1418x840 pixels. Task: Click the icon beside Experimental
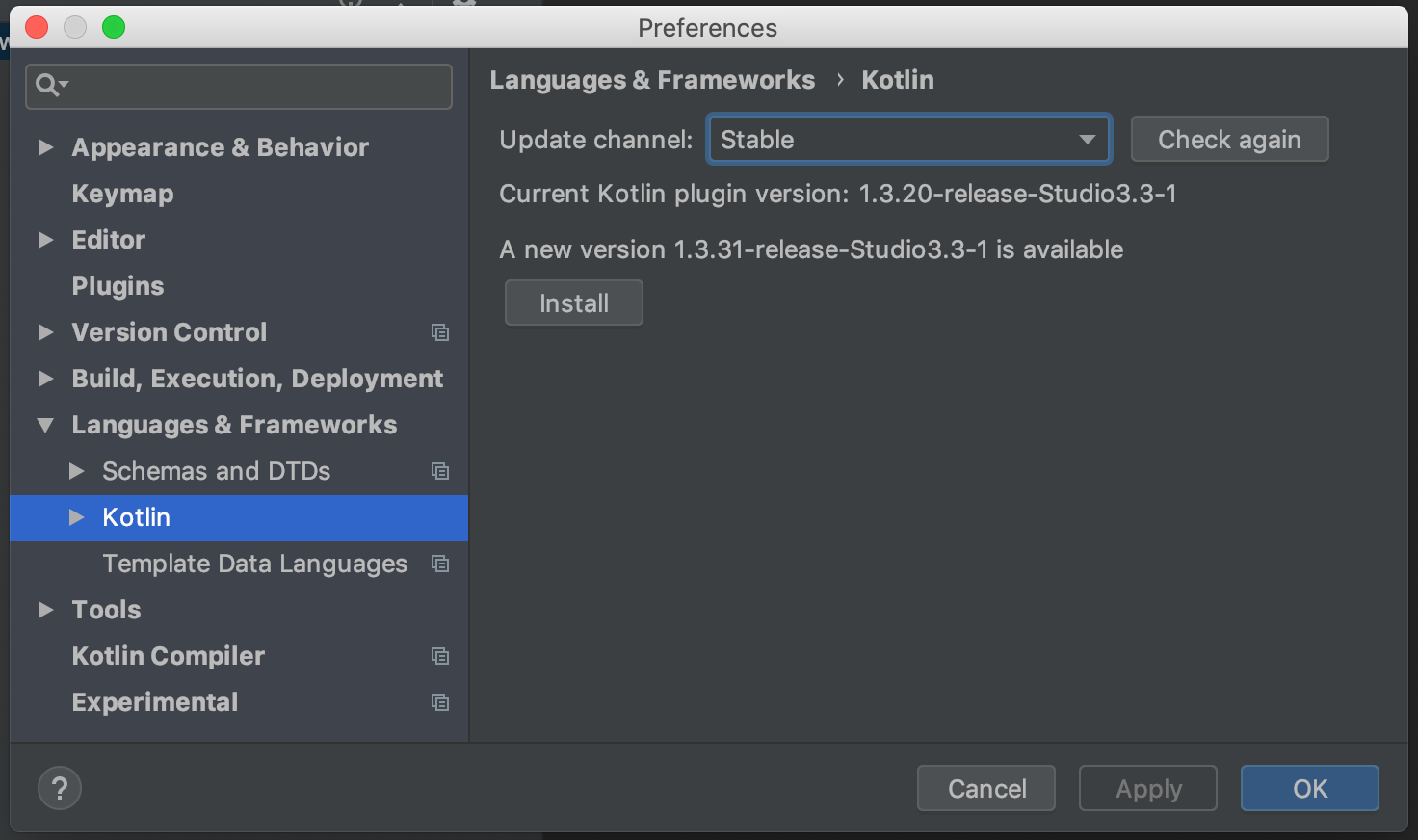click(x=440, y=702)
